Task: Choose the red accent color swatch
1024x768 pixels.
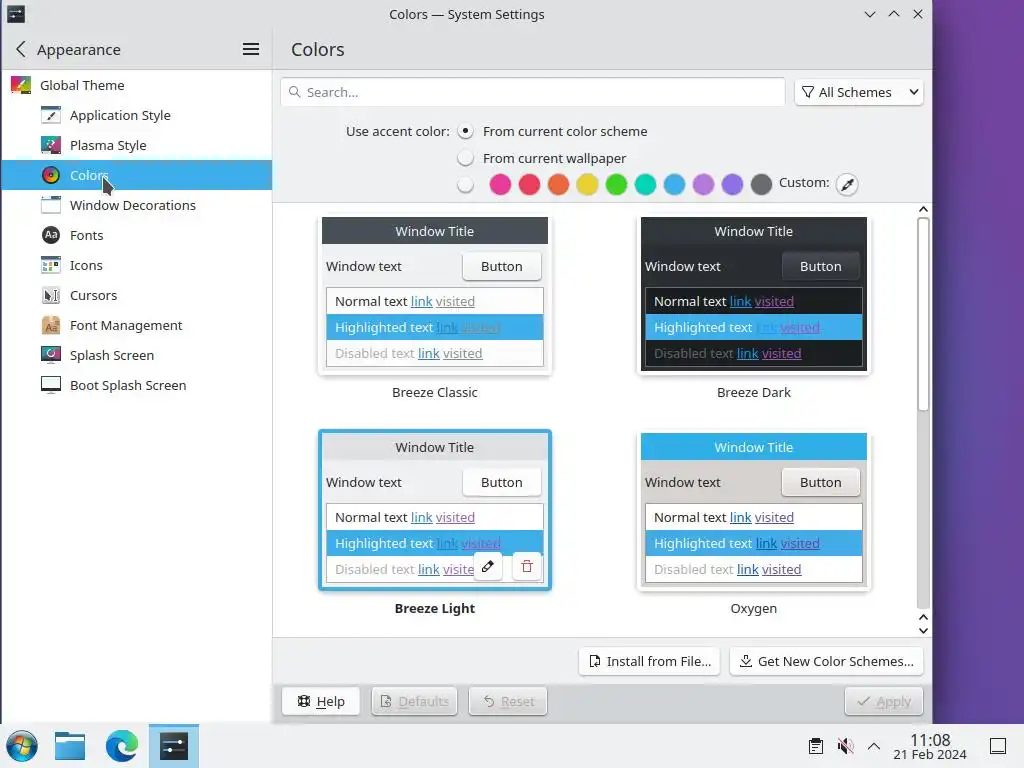Action: point(529,184)
